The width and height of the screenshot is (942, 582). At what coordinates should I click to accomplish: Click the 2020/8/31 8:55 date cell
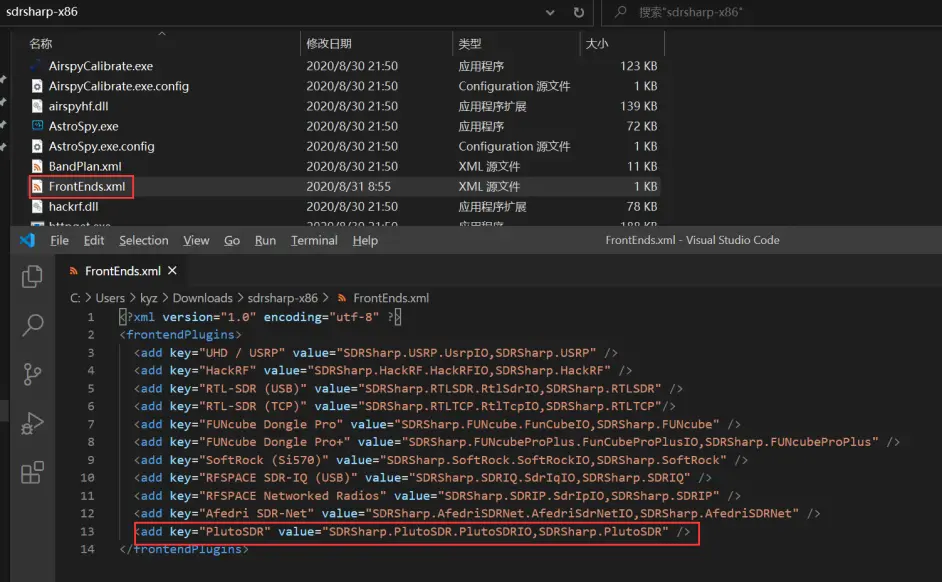tap(348, 187)
